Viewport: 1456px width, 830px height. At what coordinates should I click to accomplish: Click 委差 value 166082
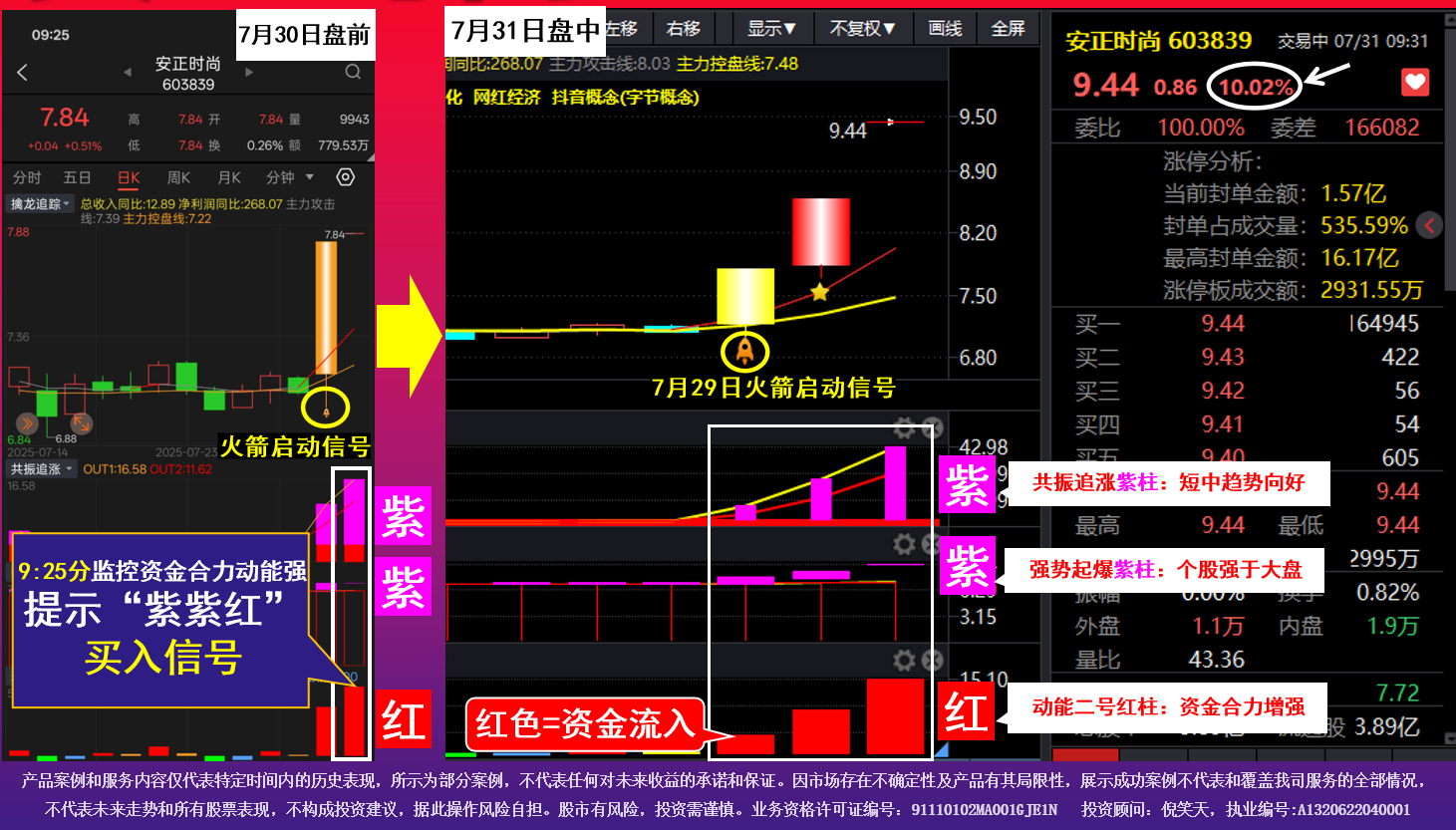1381,128
